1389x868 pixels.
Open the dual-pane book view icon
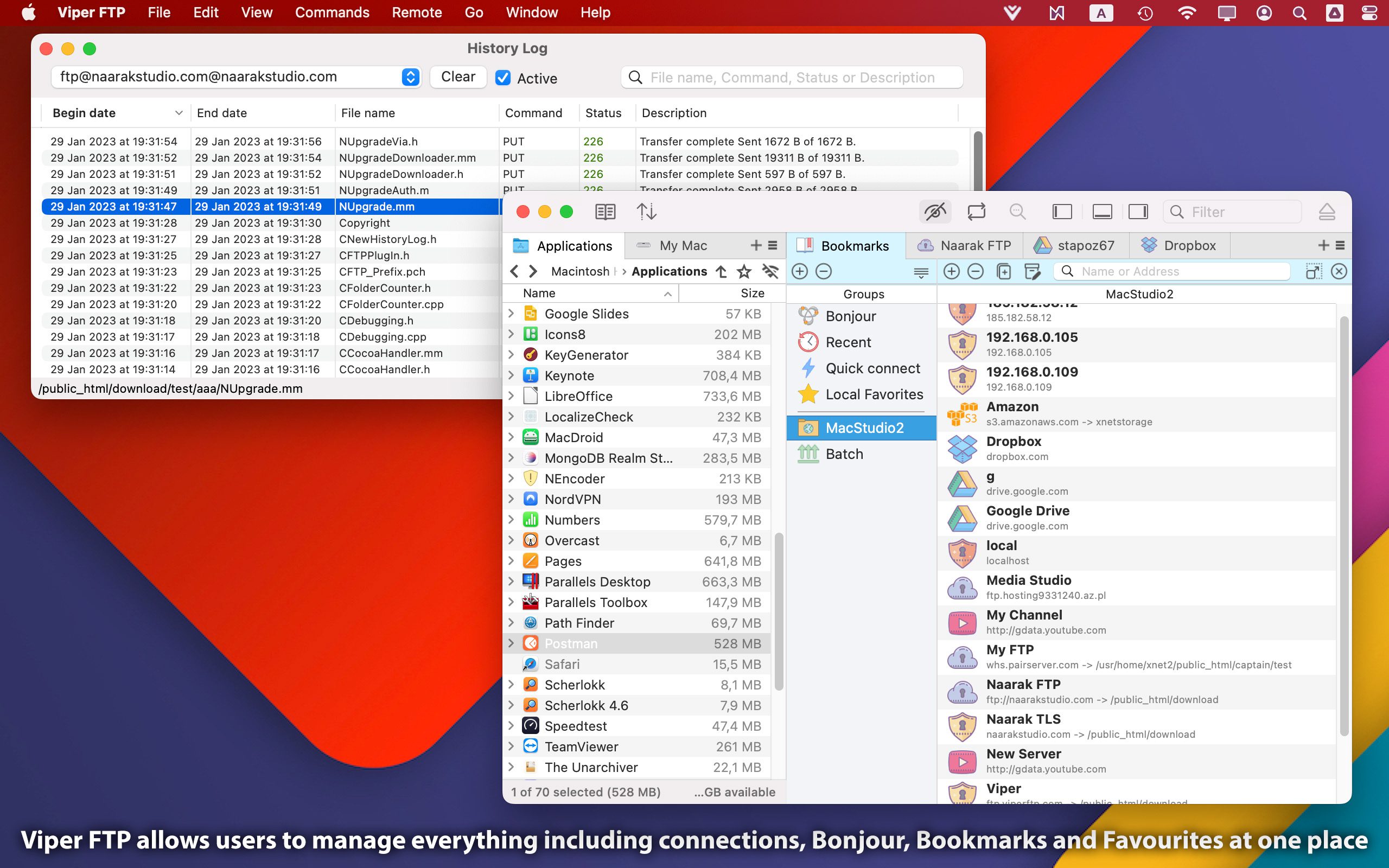[x=605, y=212]
